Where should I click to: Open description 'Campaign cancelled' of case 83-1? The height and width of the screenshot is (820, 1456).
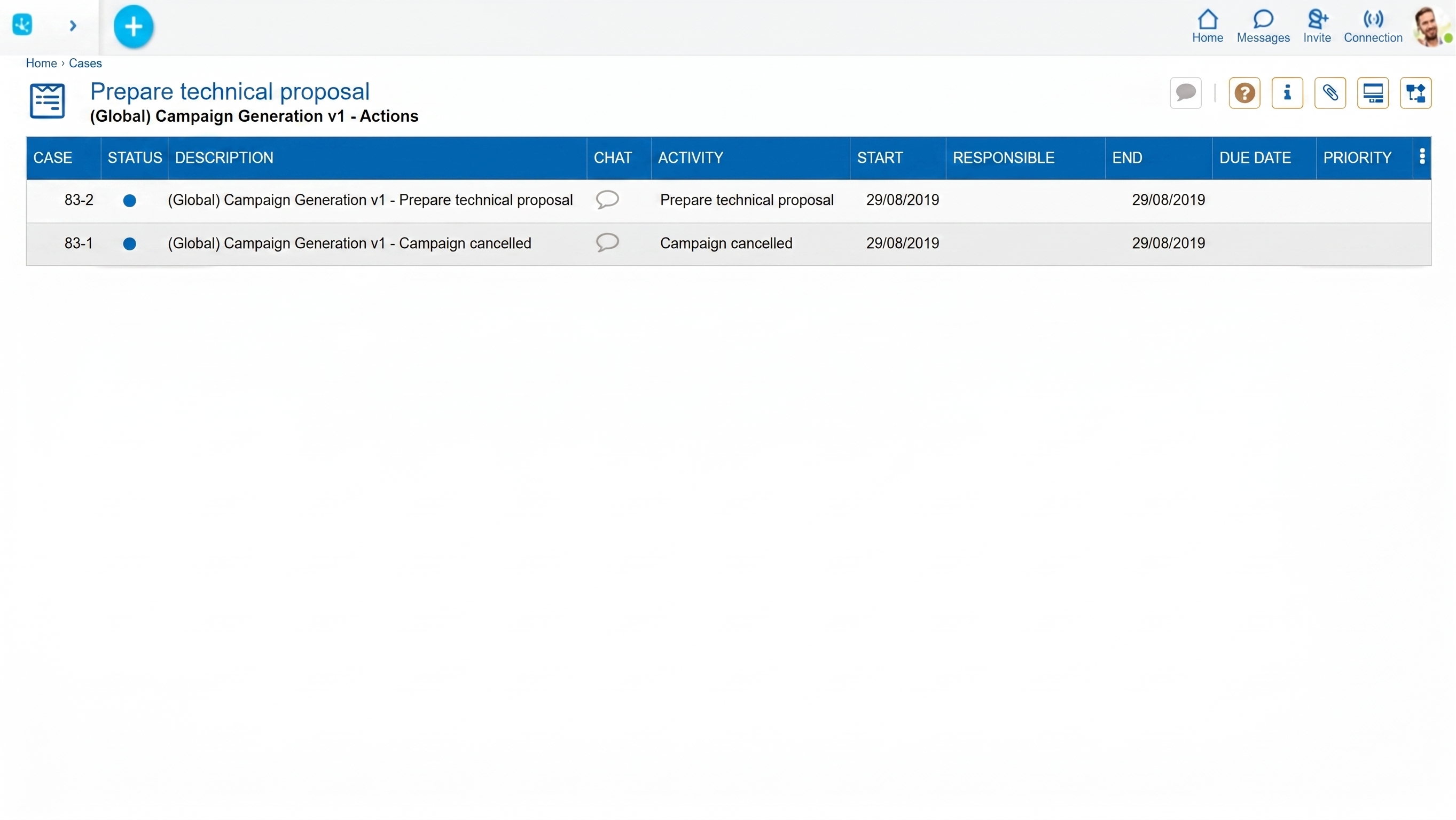coord(349,243)
